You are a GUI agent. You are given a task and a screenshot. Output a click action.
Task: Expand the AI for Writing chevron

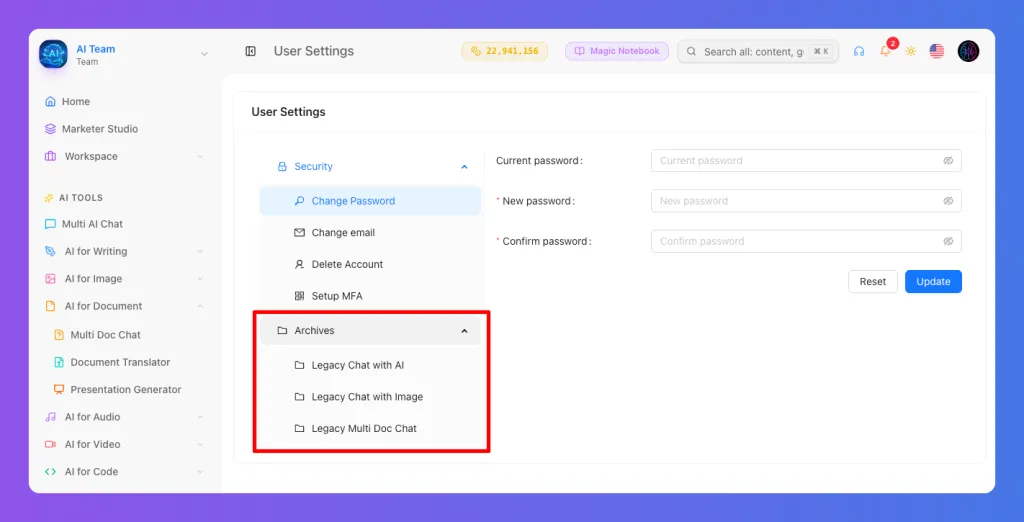[200, 252]
